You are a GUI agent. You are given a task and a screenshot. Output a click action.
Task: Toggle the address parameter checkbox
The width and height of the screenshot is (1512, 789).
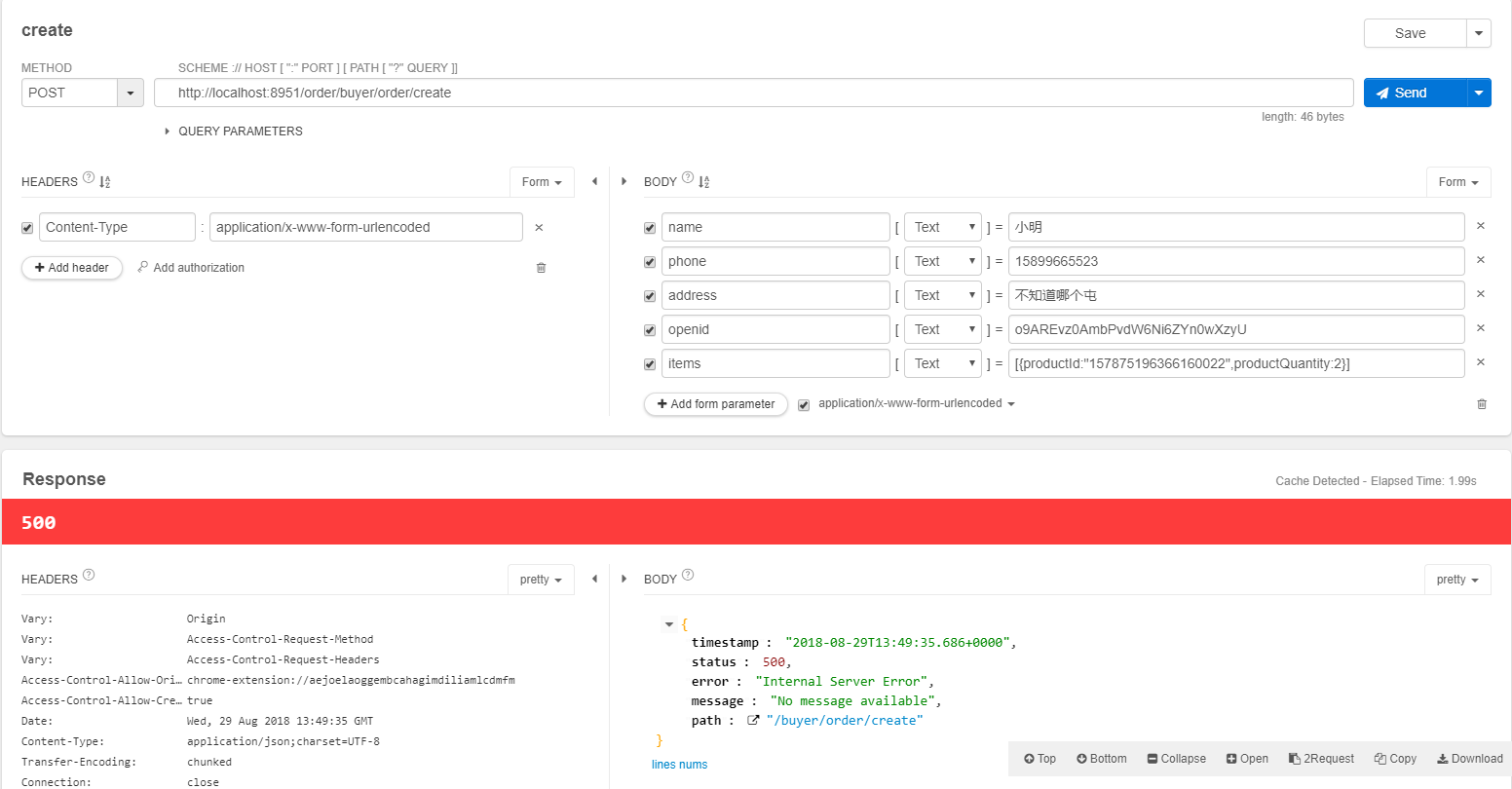650,296
